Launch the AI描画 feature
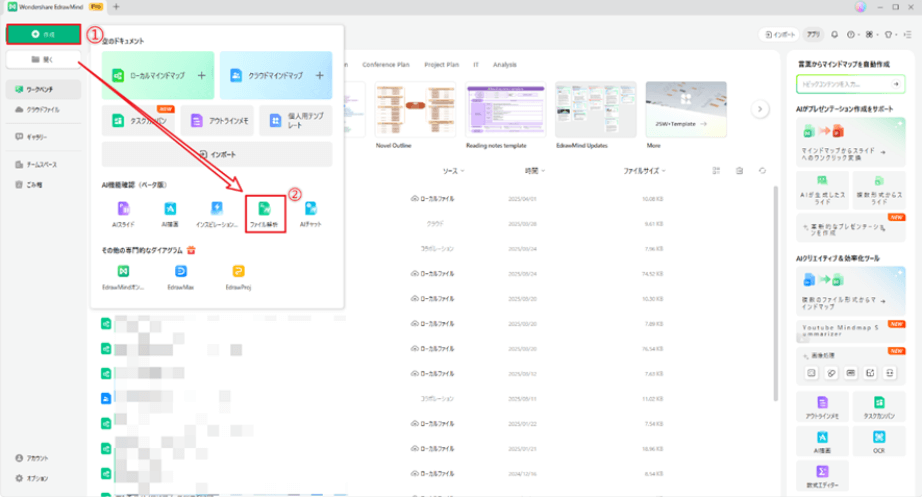The width and height of the screenshot is (922, 497). click(170, 214)
